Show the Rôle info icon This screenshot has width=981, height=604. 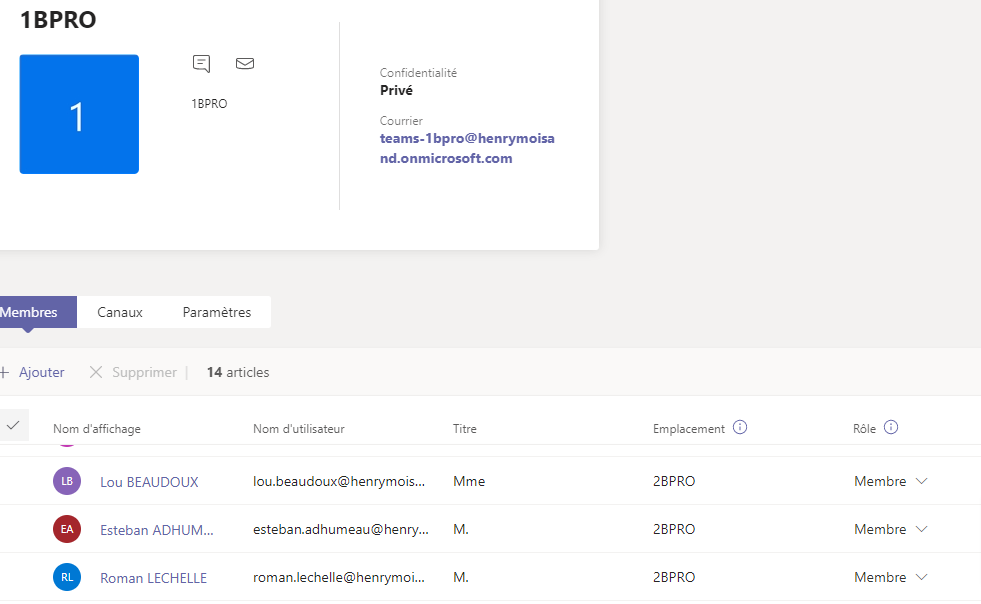(x=891, y=427)
